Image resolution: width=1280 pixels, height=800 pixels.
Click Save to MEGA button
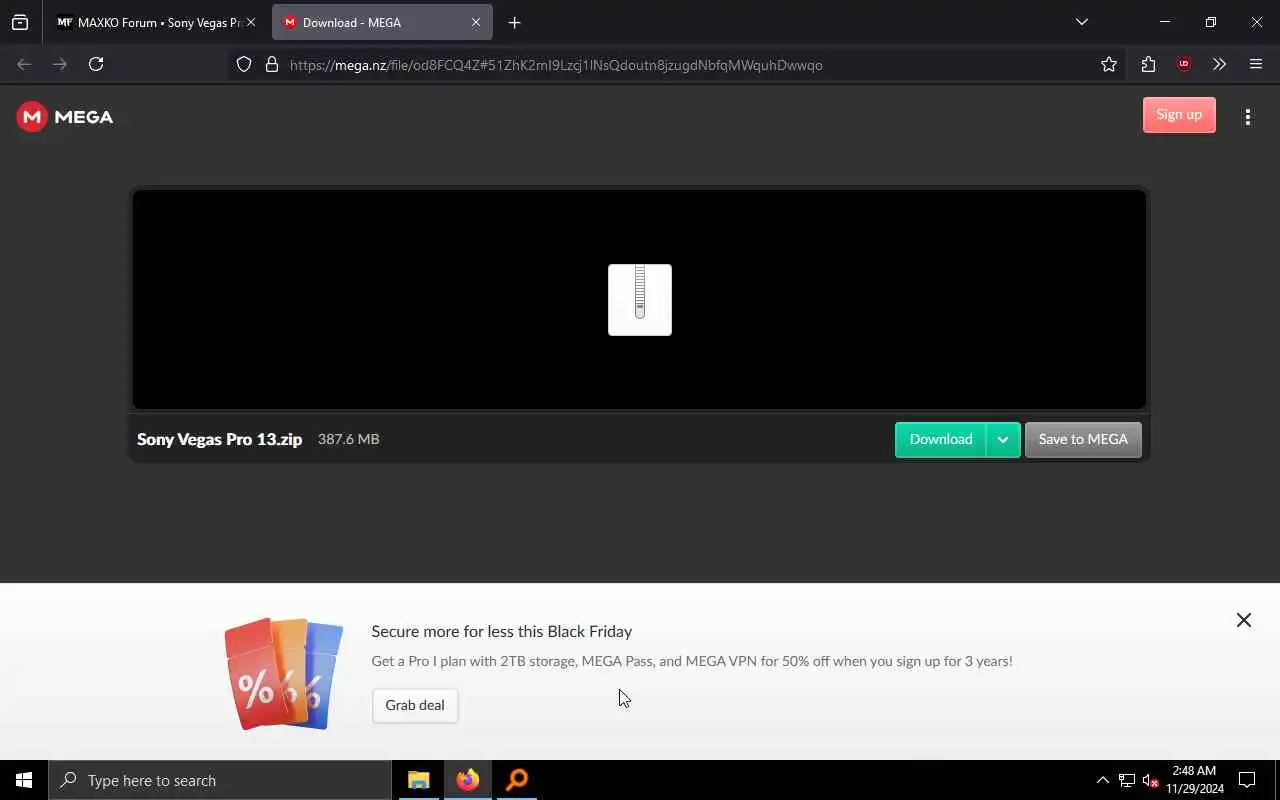click(x=1083, y=439)
